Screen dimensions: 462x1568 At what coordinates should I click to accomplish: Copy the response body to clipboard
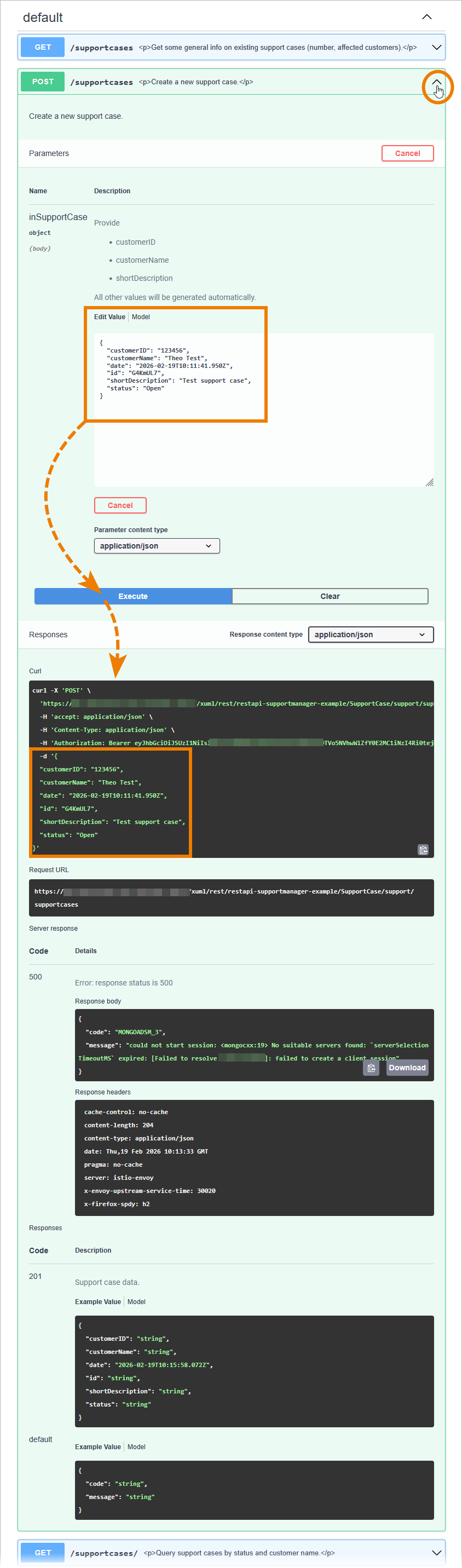pos(371,1068)
